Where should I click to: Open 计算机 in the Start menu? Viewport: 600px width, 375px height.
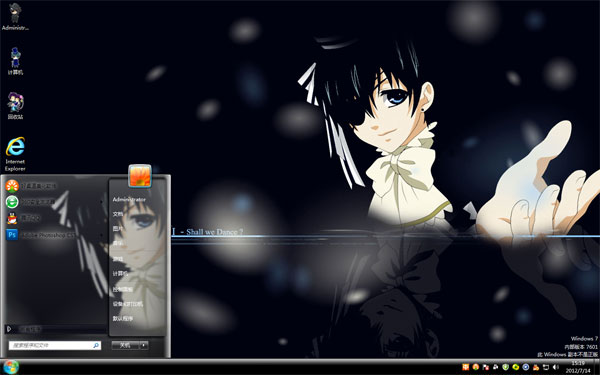pos(120,274)
